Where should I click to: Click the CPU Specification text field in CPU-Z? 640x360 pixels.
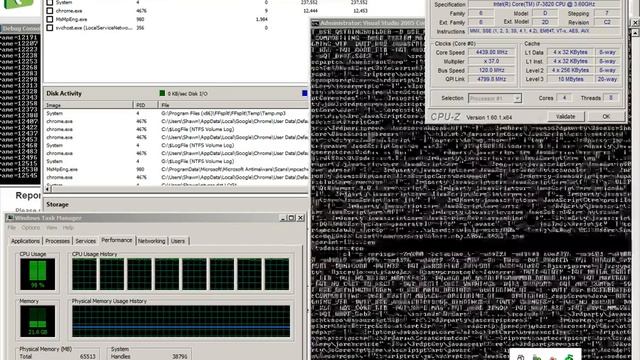pos(544,4)
